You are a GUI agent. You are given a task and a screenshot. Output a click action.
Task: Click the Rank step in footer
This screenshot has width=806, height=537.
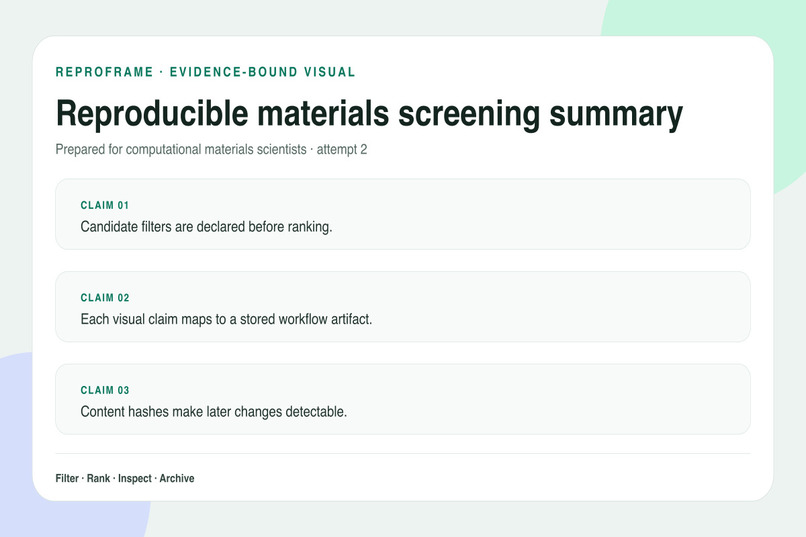tap(98, 478)
